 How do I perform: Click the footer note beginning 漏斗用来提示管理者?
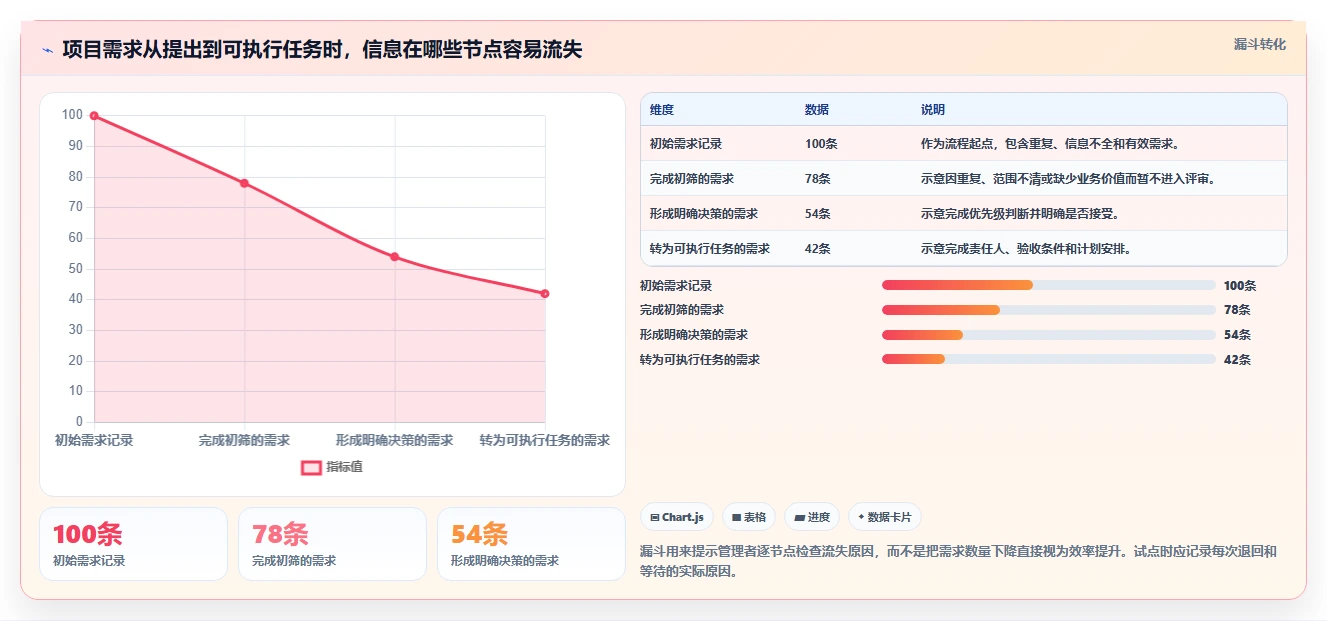click(x=958, y=562)
